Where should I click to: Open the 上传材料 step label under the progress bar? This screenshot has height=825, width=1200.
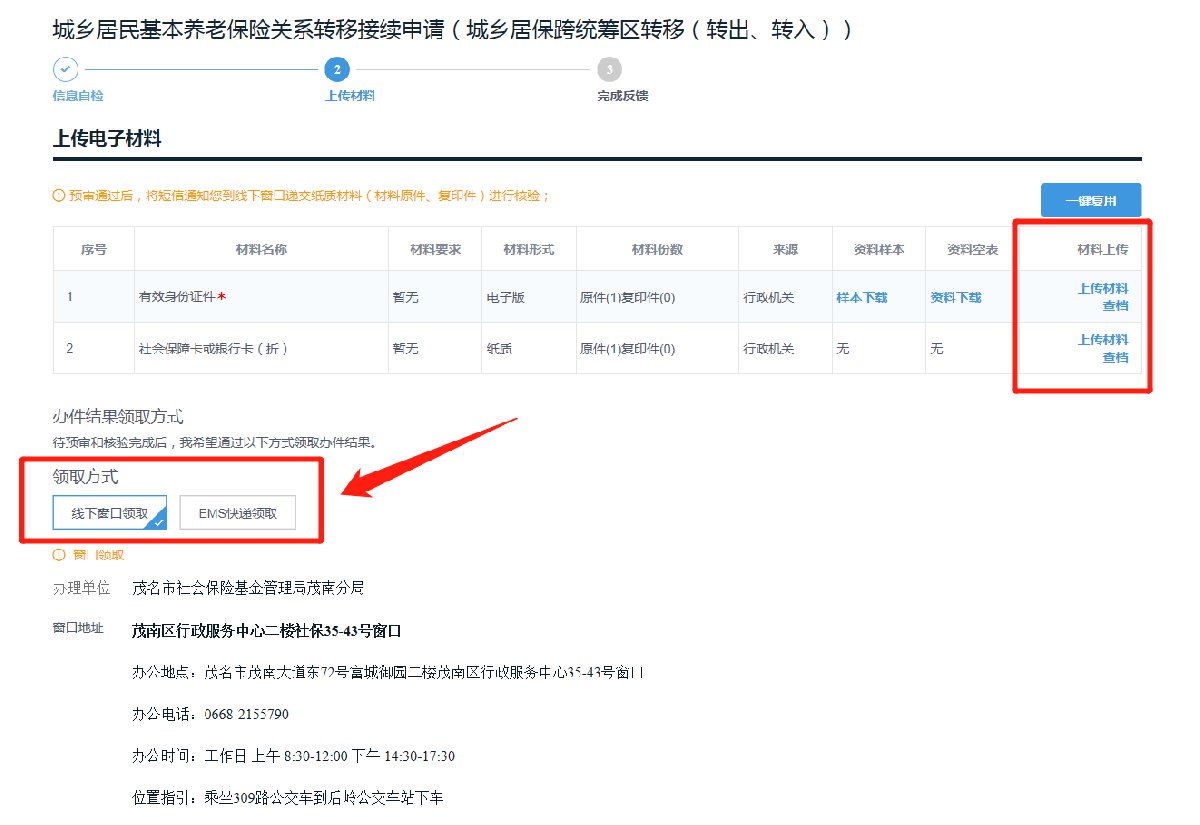coord(349,96)
